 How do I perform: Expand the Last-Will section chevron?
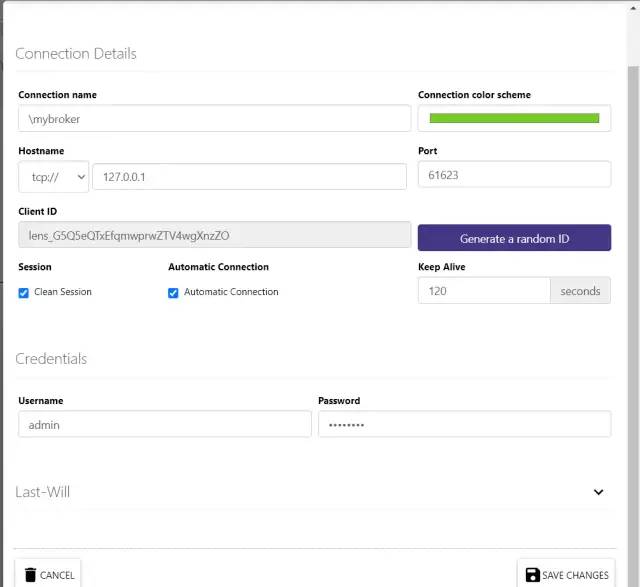598,492
